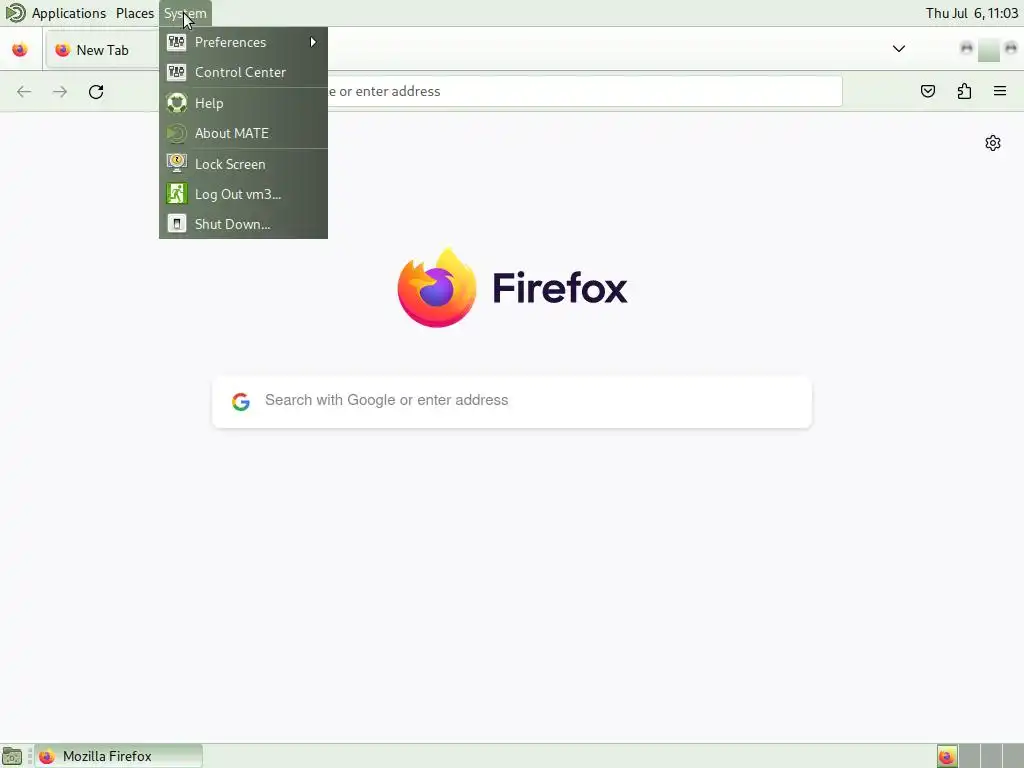This screenshot has height=768, width=1024.
Task: Click the Firefox View icon left of tabs
Action: point(20,50)
